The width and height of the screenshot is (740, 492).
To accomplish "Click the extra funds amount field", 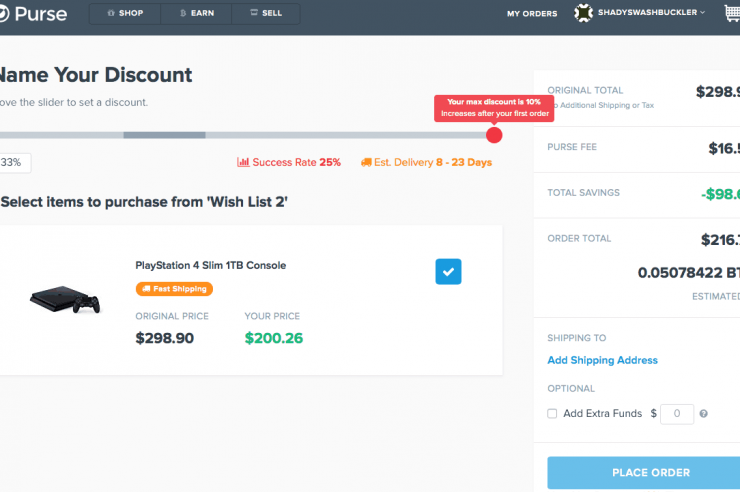I will point(677,414).
